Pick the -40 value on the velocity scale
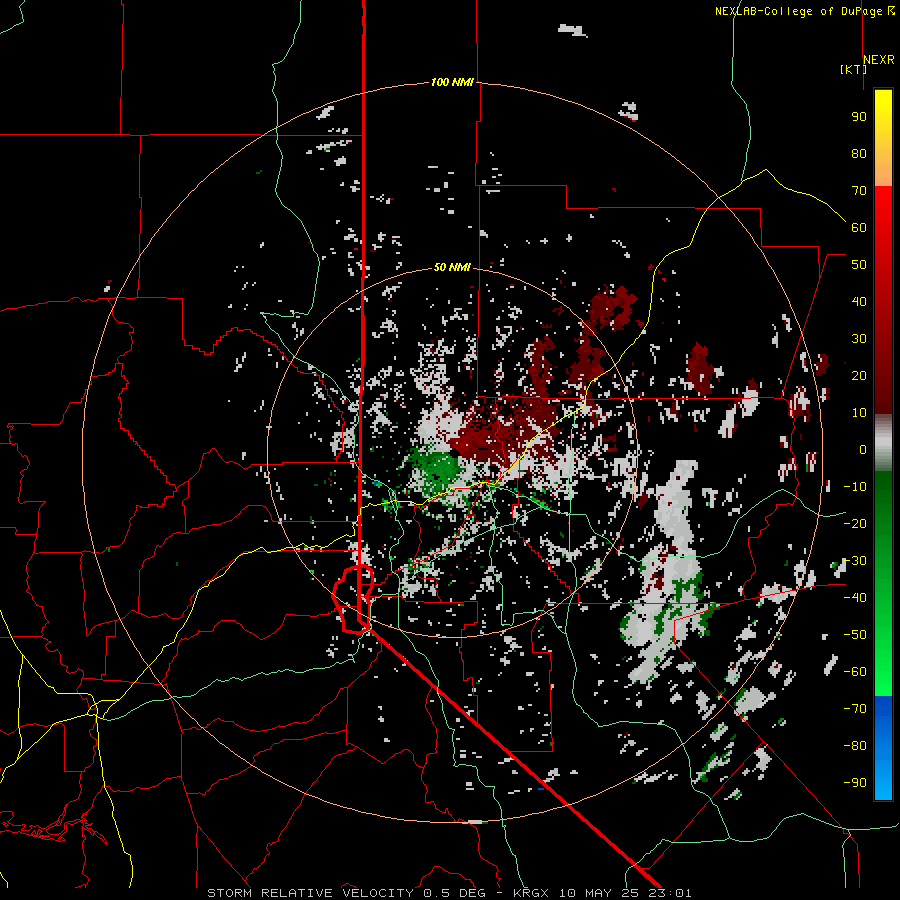The height and width of the screenshot is (900, 900). [x=855, y=598]
